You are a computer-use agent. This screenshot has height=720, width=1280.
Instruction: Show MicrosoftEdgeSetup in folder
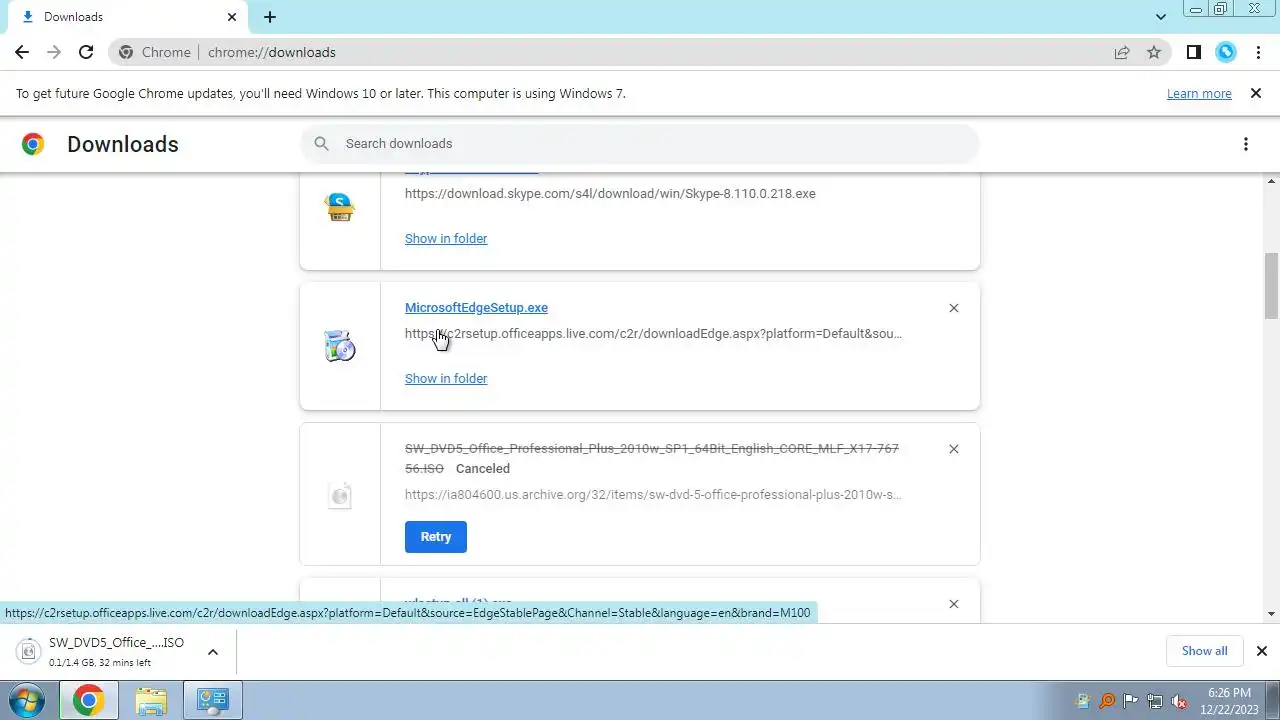pyautogui.click(x=446, y=378)
